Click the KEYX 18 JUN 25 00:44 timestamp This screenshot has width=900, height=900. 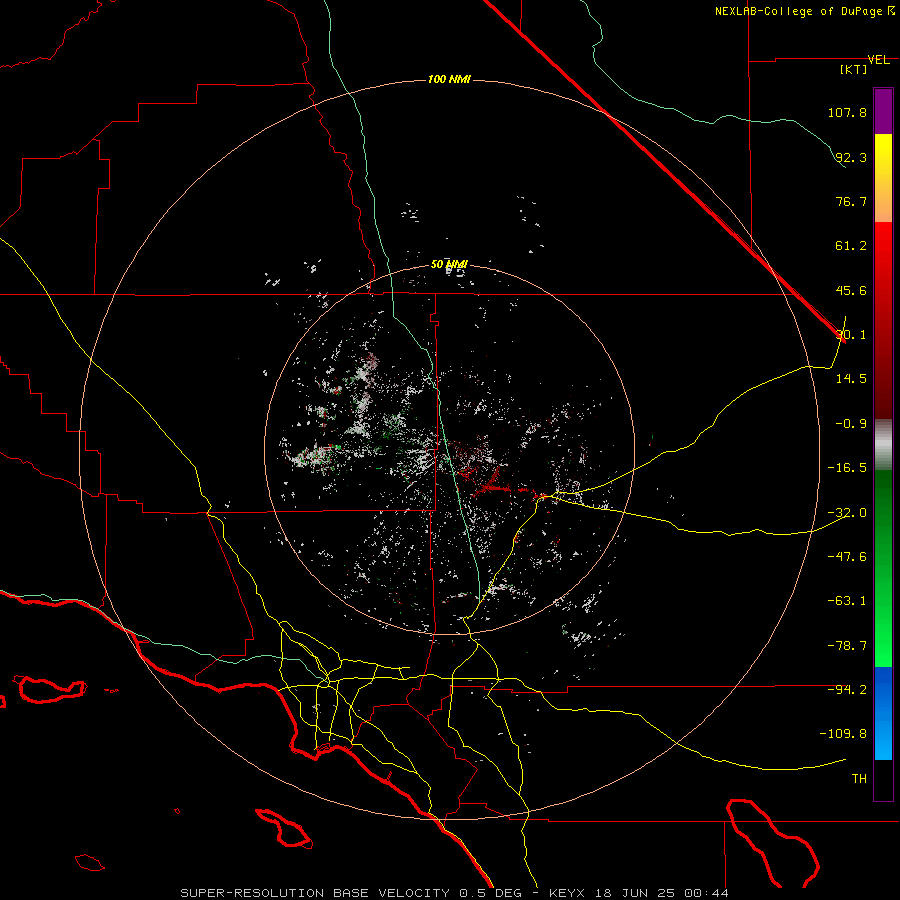click(x=639, y=893)
